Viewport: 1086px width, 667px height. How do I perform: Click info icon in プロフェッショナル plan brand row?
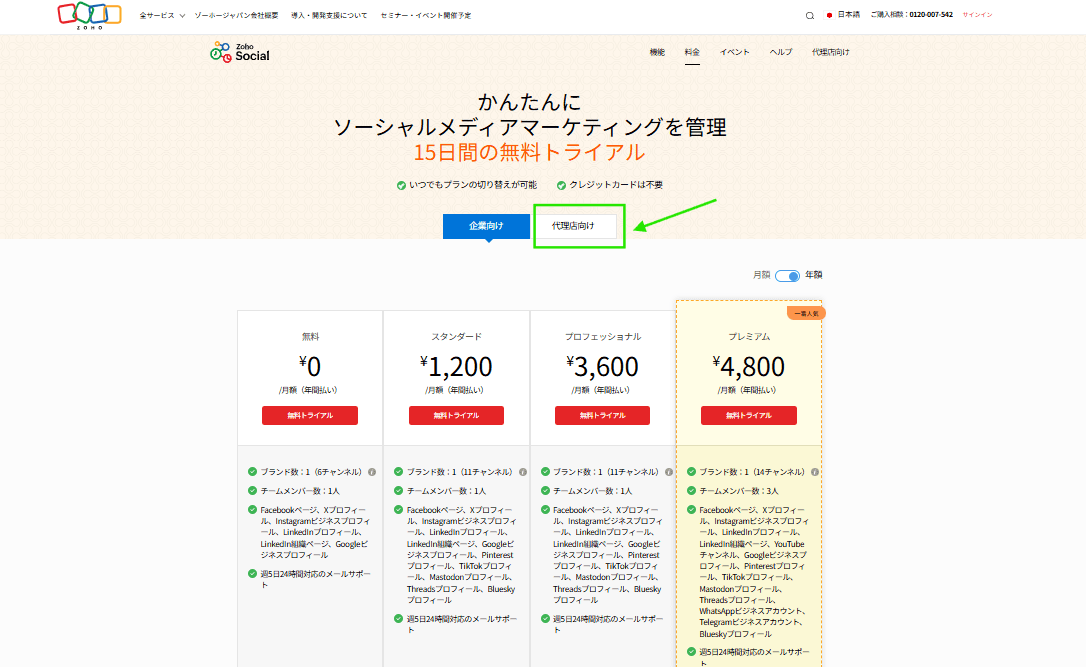(x=664, y=472)
